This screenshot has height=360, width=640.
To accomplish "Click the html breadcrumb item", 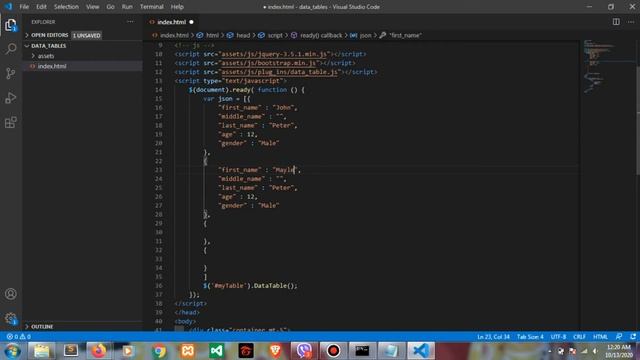I will pos(212,36).
